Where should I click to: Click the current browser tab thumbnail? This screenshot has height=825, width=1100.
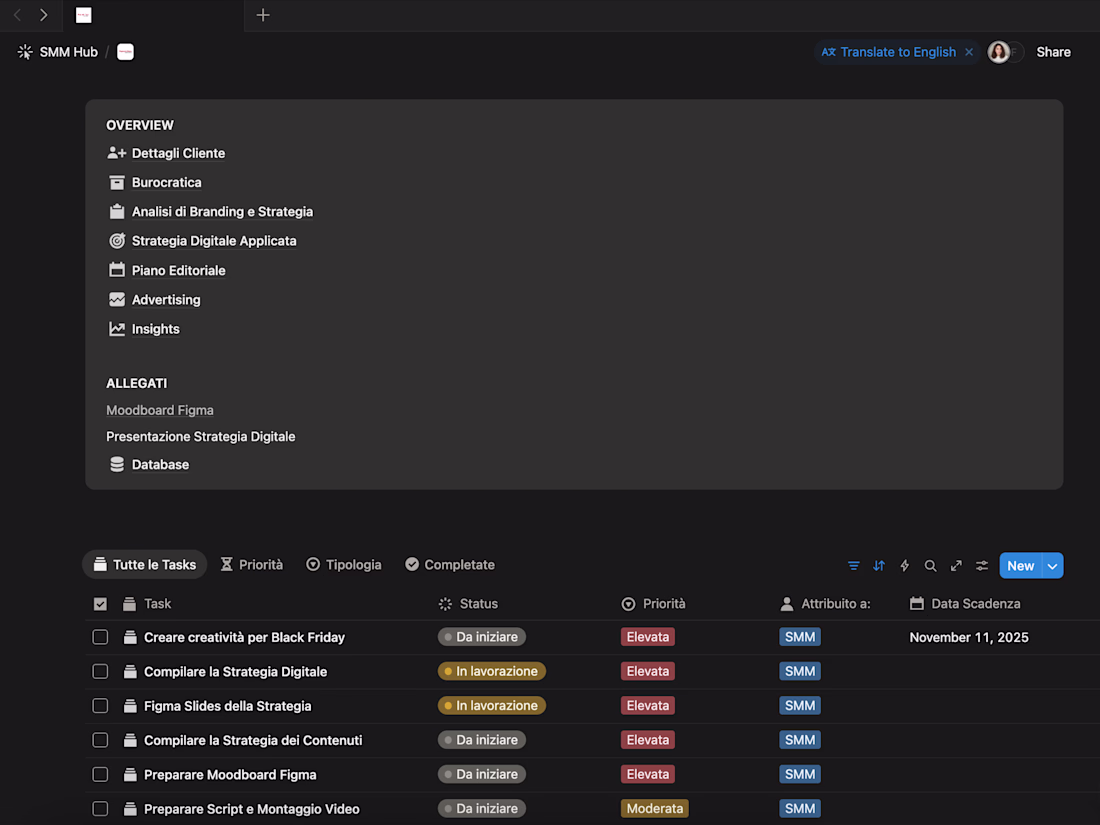(x=83, y=15)
